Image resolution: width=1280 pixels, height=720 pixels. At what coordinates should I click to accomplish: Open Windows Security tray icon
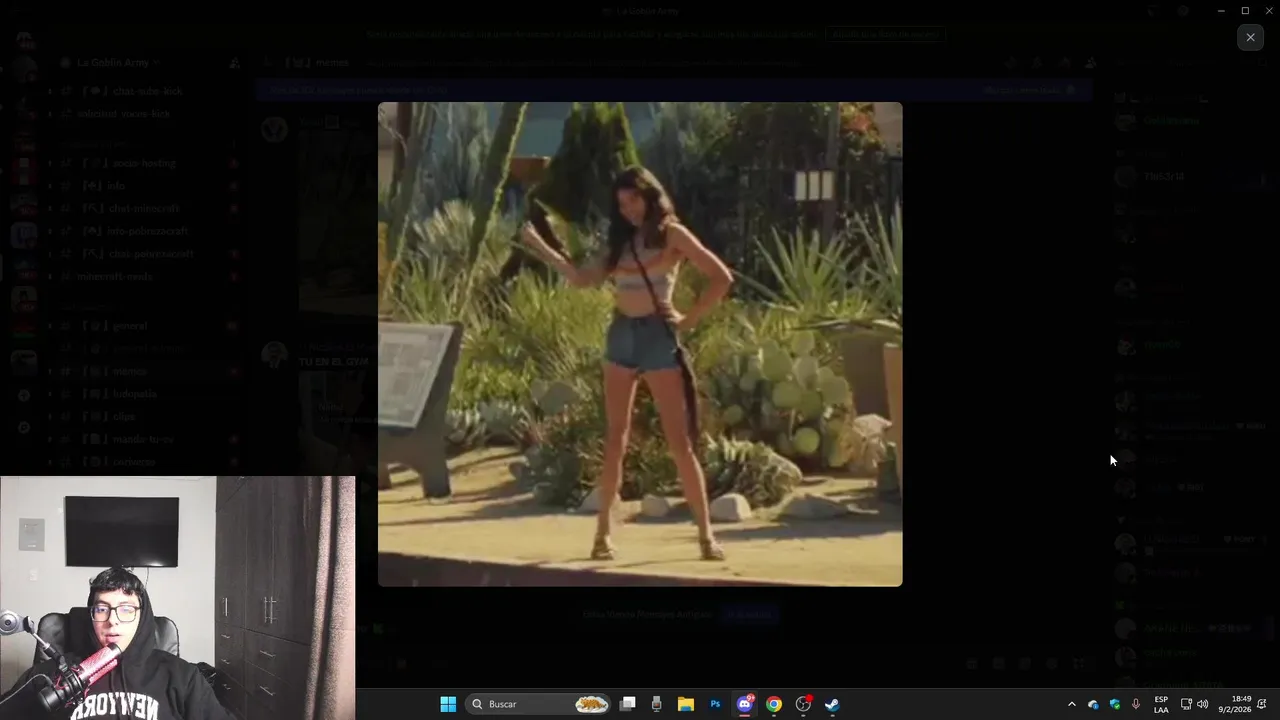click(x=1115, y=704)
